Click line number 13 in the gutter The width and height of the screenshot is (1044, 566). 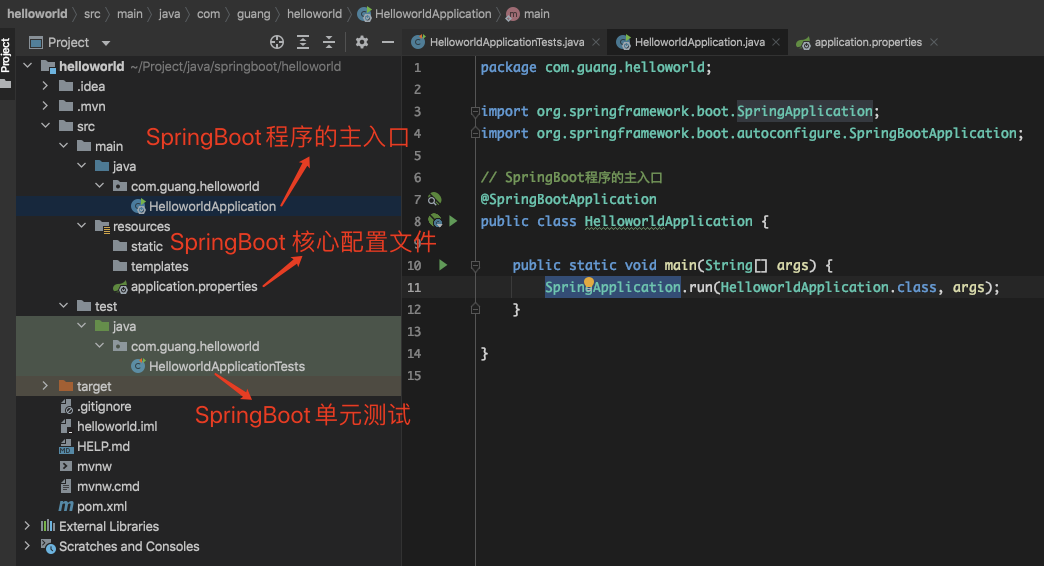tap(414, 331)
